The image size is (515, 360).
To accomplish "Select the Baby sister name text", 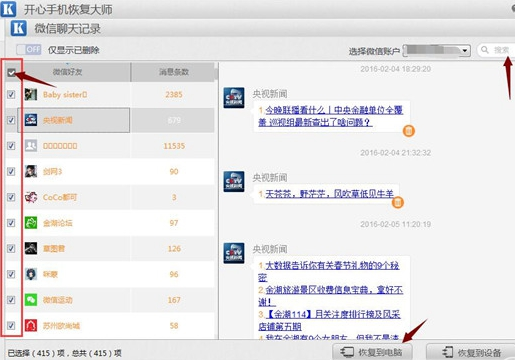I will [x=65, y=95].
